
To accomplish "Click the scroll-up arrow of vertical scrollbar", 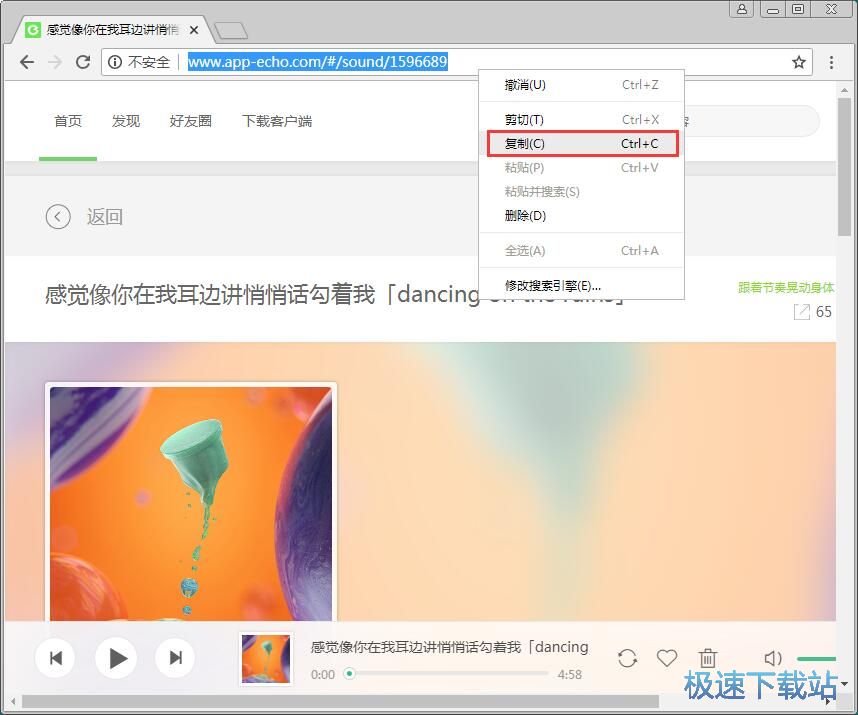I will point(844,90).
